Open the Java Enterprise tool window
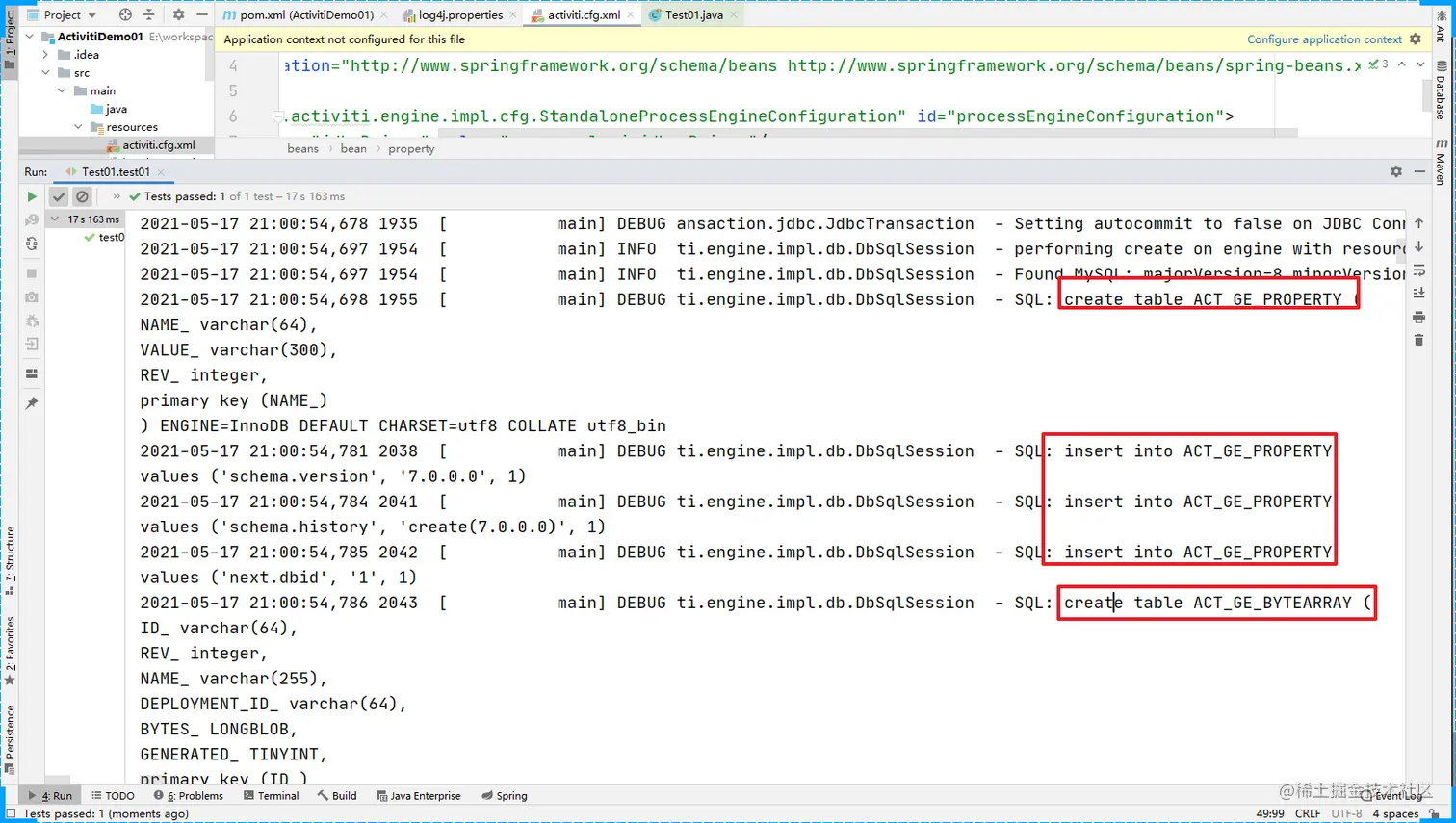 point(418,796)
